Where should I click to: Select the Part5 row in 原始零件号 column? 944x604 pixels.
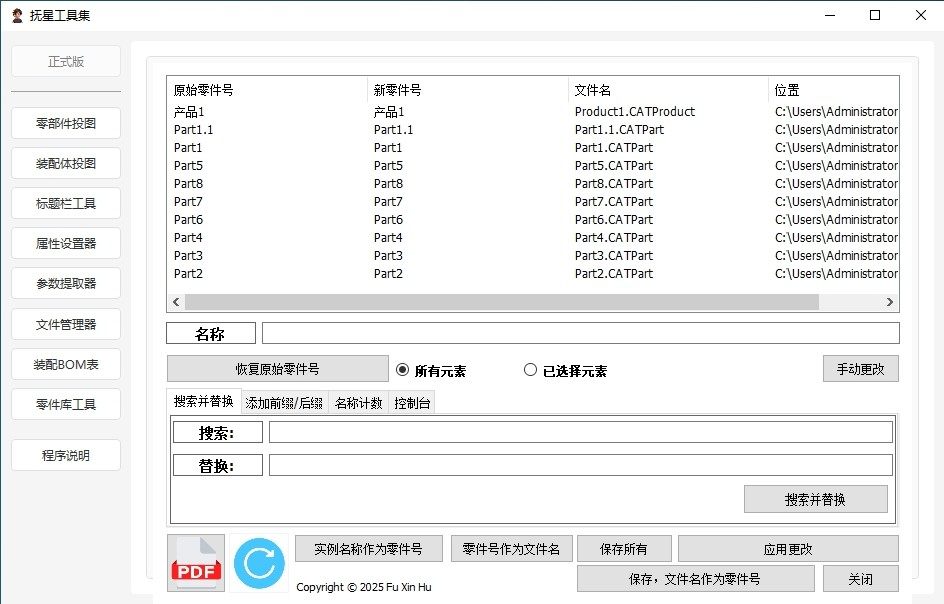point(188,166)
